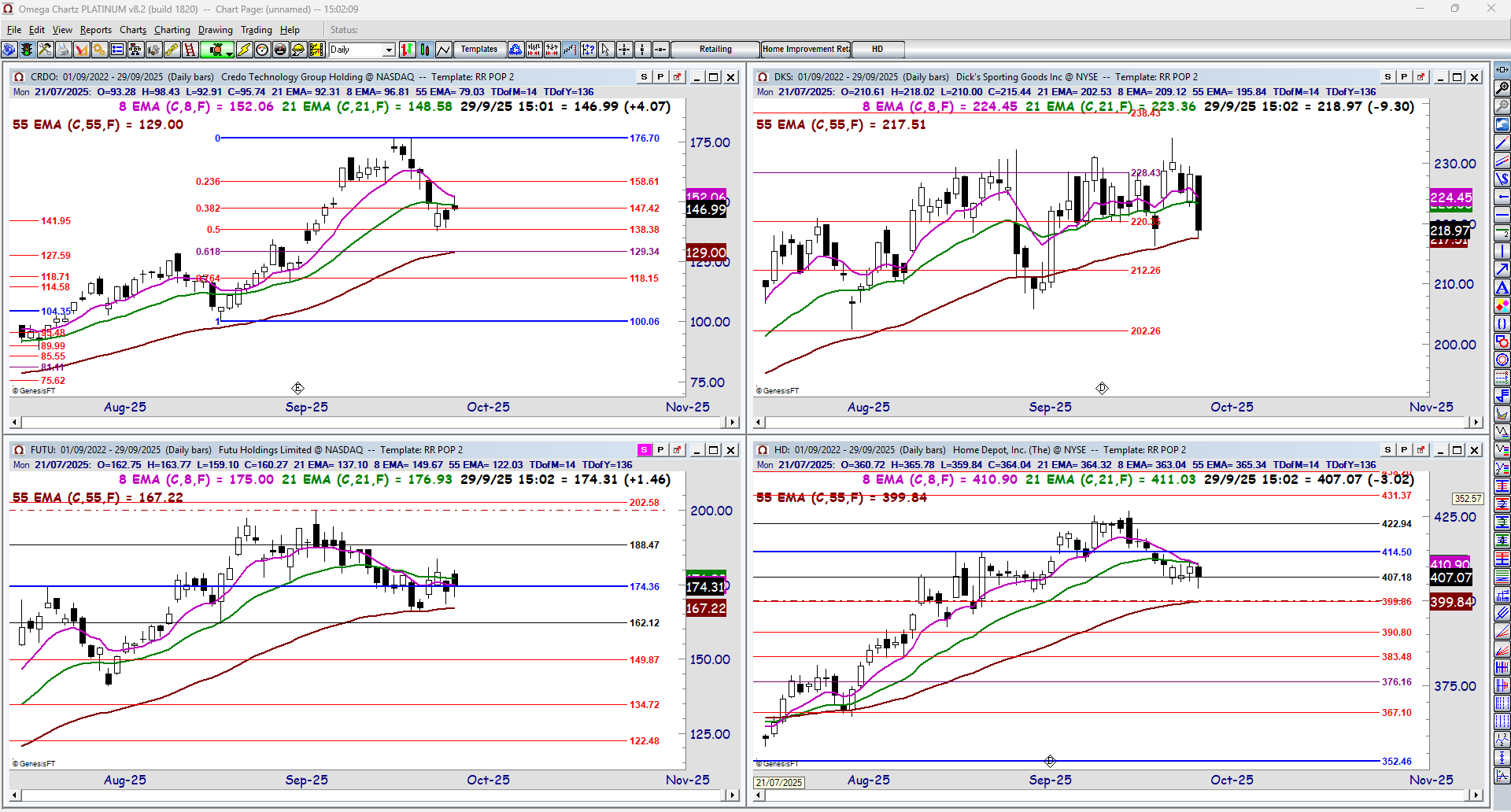Viewport: 1511px width, 812px height.
Task: Click the Home Improvement Retail button
Action: click(806, 50)
